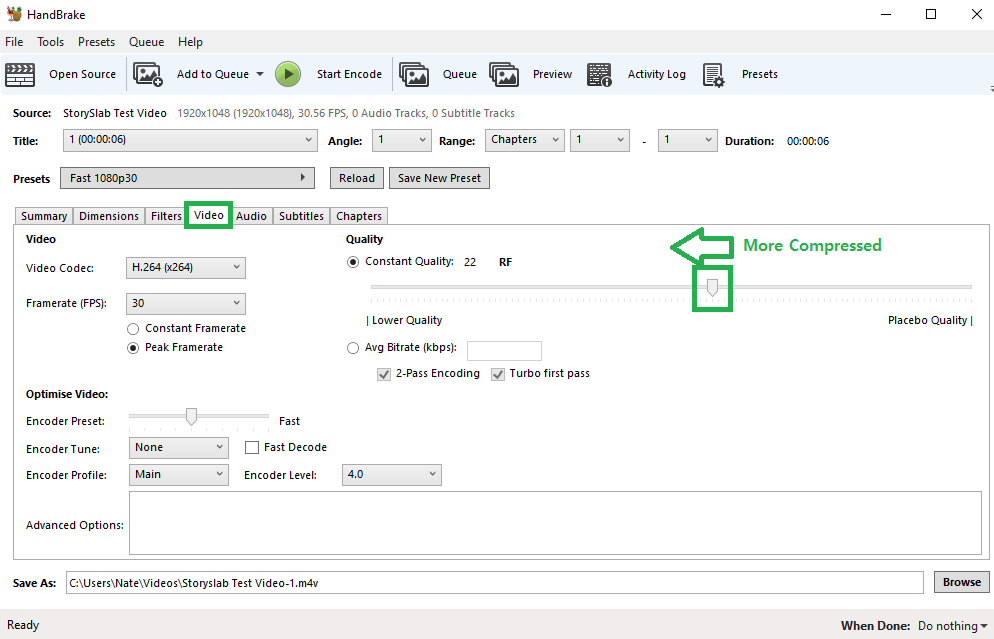Toggle the Turbo first pass checkbox

tap(498, 374)
